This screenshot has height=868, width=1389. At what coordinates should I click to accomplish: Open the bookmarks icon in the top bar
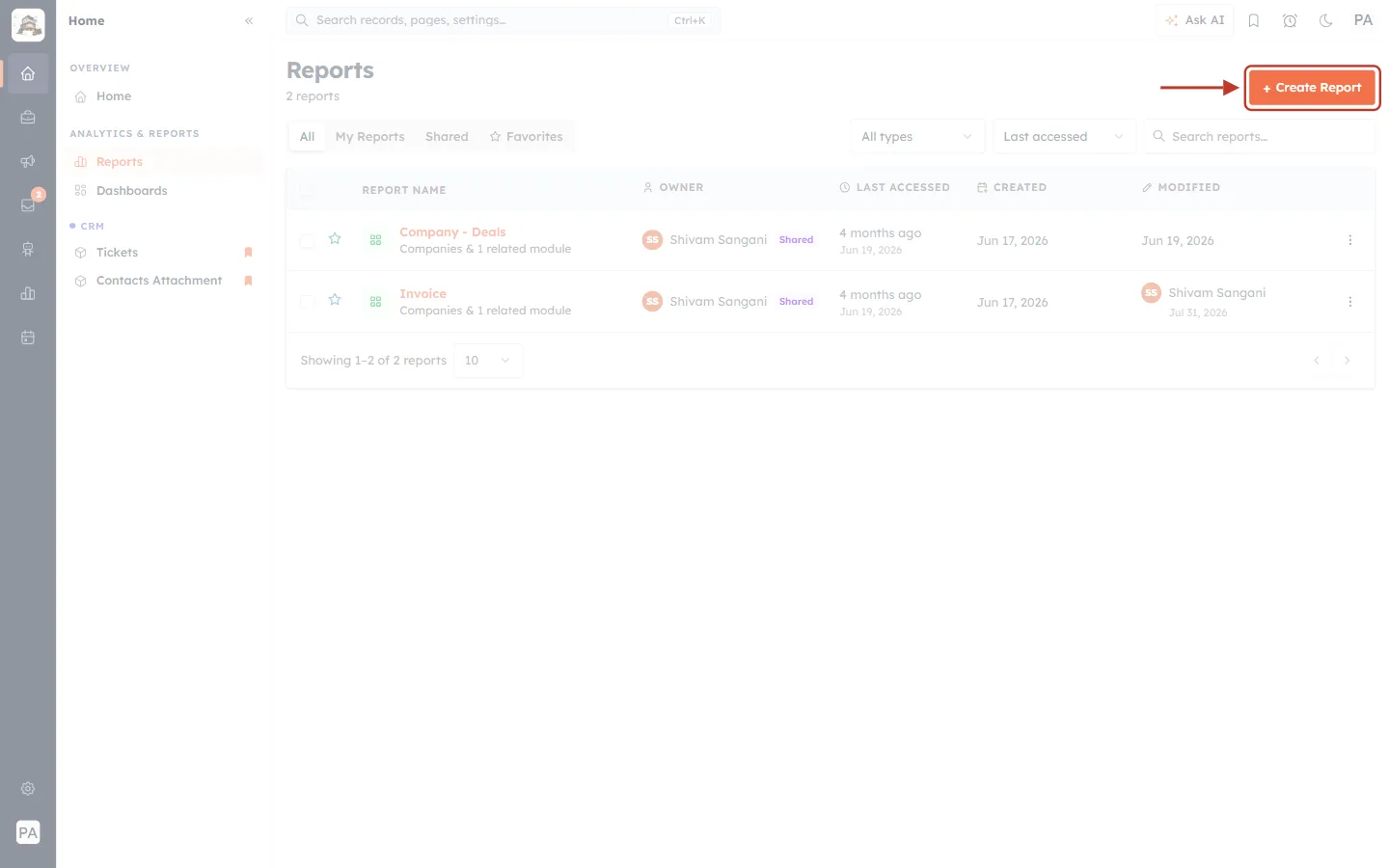(1254, 20)
